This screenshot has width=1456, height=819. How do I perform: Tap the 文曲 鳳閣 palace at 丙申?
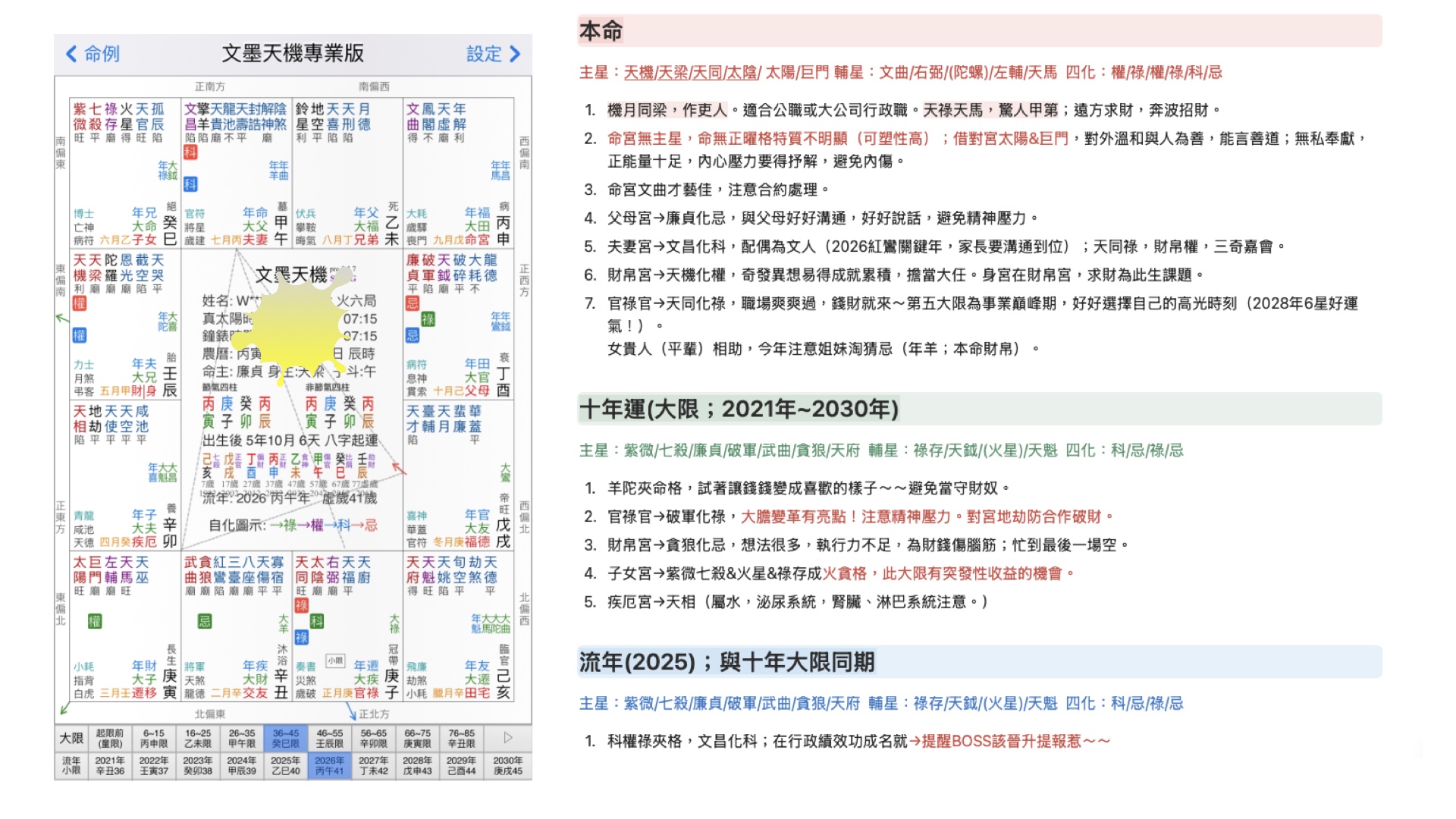tap(458, 172)
